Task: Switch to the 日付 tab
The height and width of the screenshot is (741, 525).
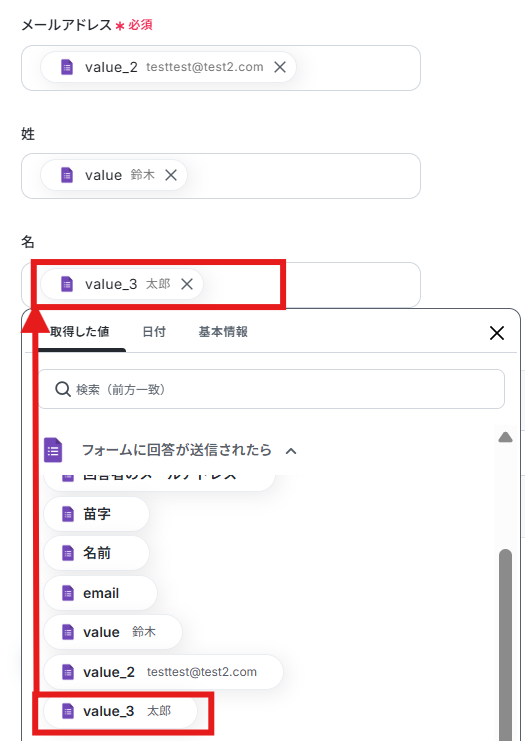Action: coord(154,332)
